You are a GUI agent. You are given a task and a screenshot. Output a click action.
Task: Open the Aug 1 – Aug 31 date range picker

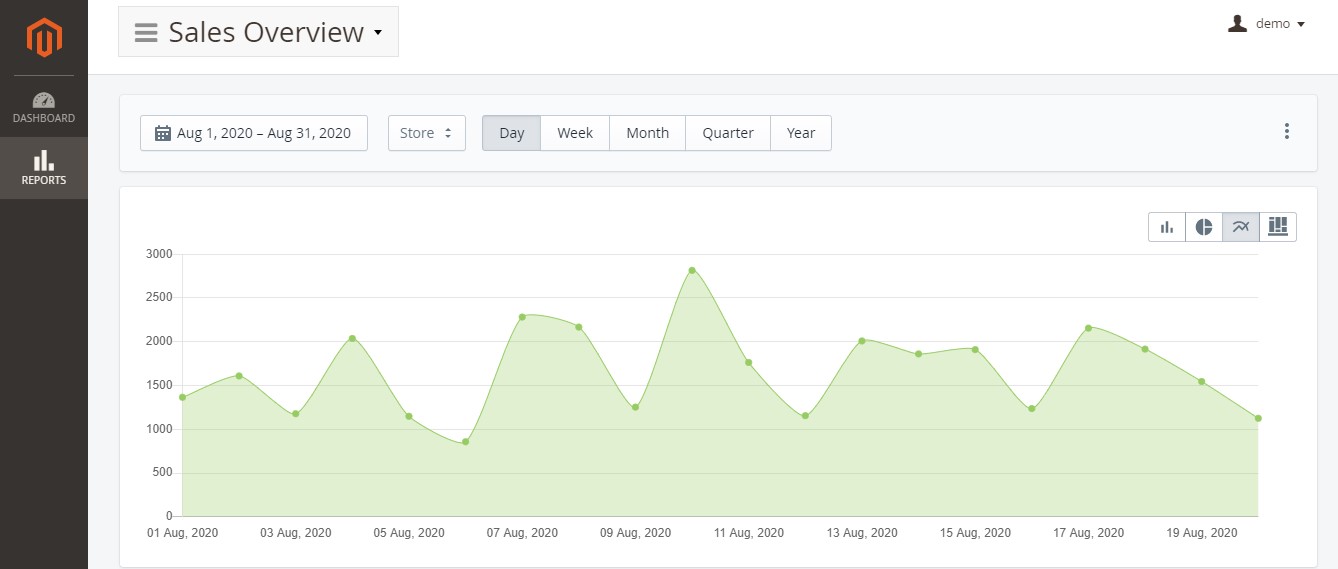[254, 133]
